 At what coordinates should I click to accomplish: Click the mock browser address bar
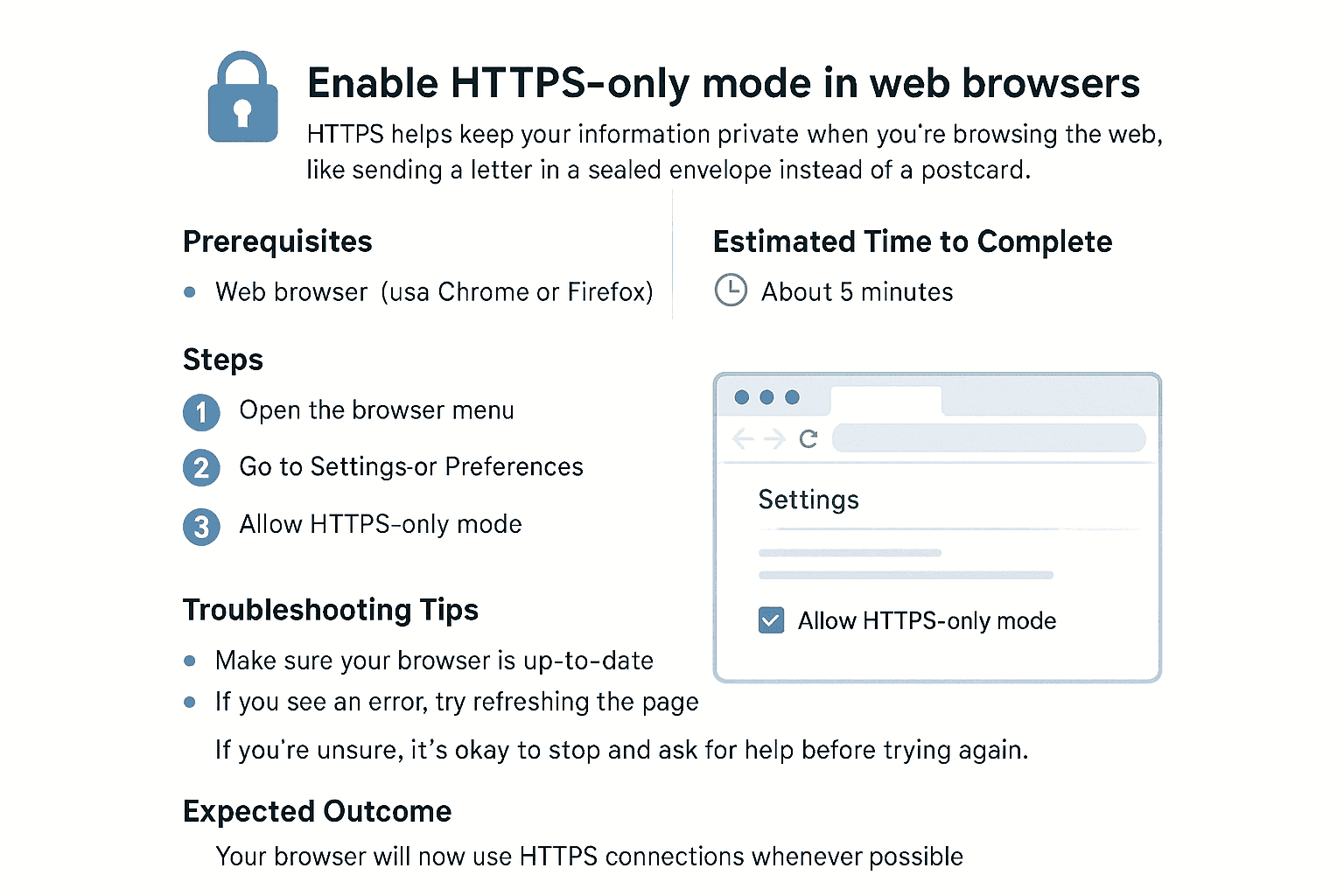point(988,437)
